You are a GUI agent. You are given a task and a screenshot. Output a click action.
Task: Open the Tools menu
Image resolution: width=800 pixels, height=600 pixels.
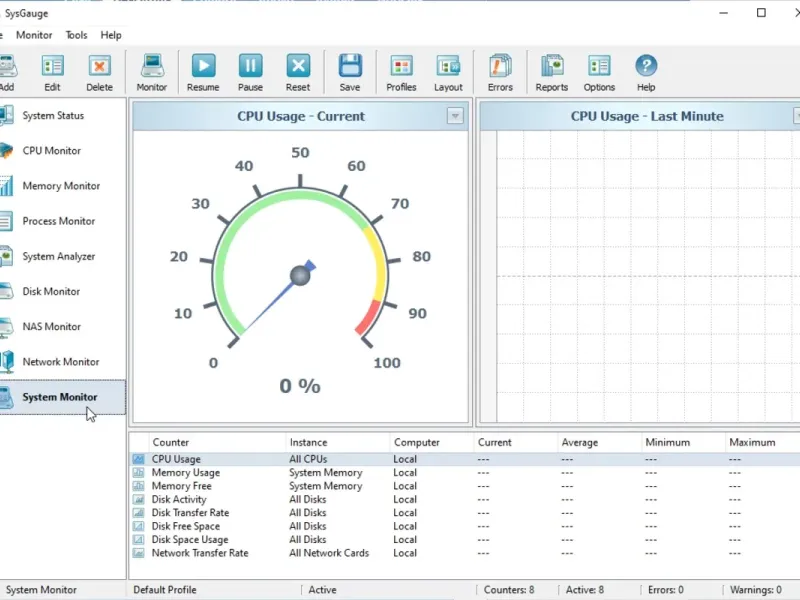click(x=76, y=35)
